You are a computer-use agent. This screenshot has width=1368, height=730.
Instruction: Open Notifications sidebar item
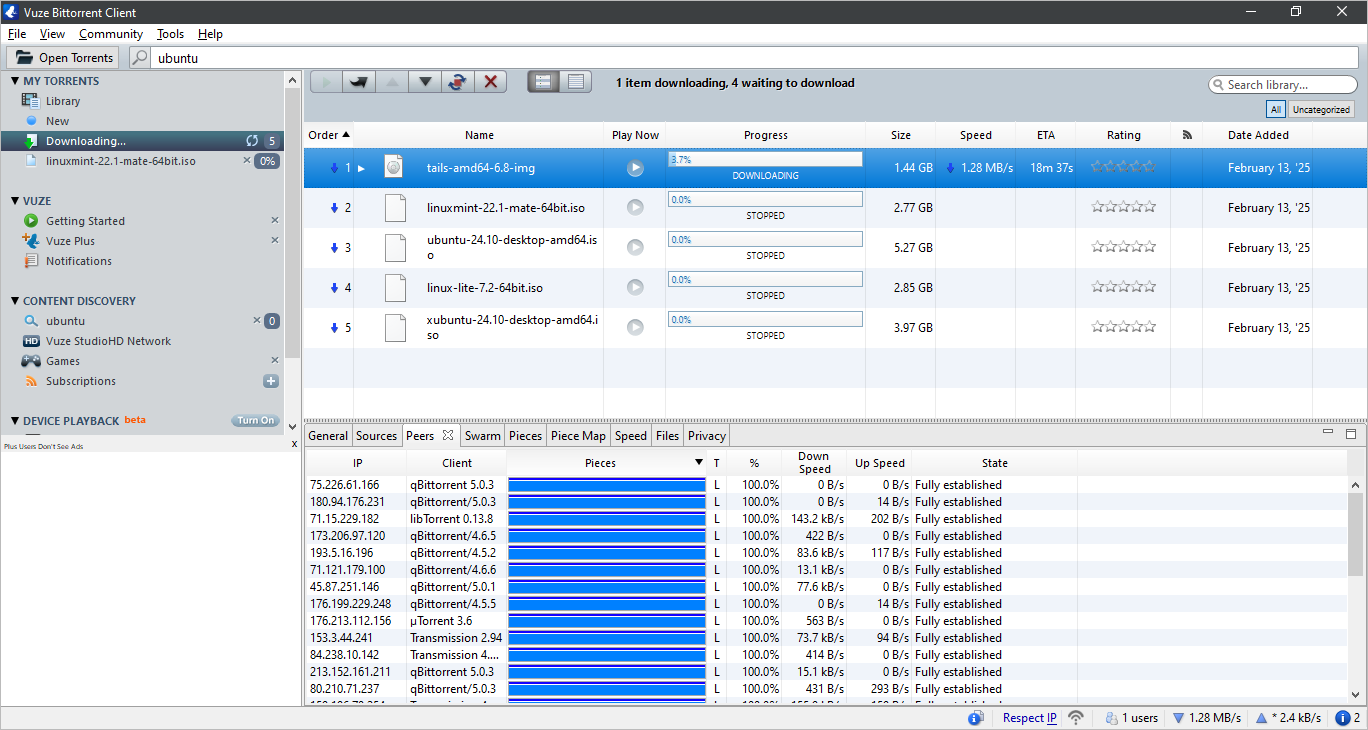(78, 261)
